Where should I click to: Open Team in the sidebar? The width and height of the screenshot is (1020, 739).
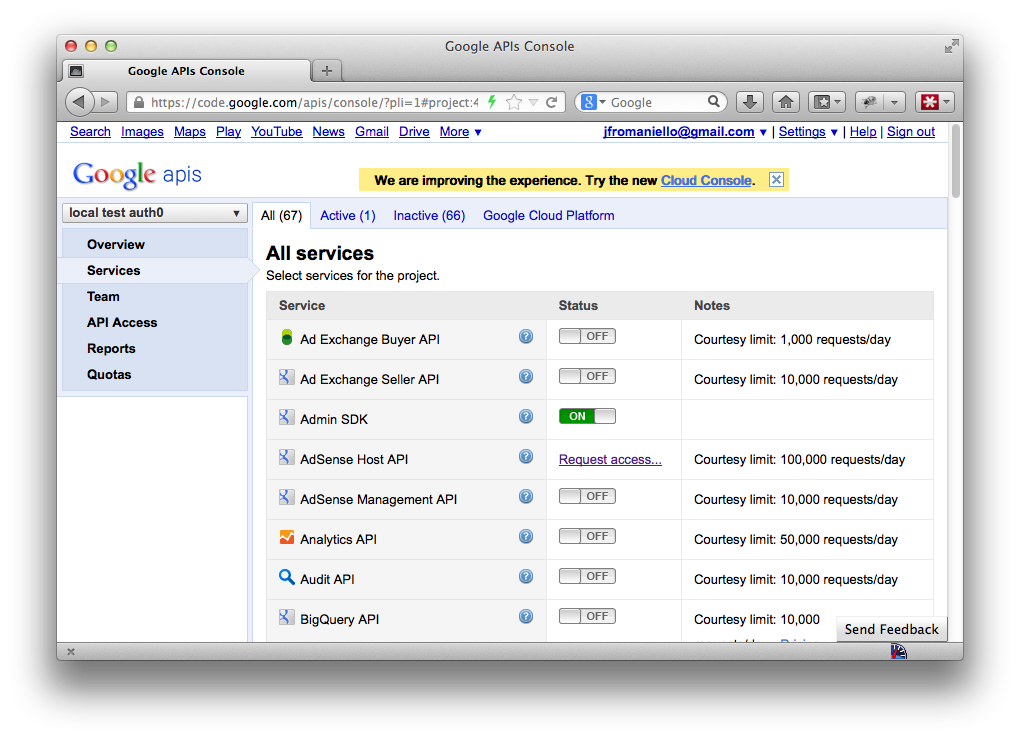click(x=103, y=297)
